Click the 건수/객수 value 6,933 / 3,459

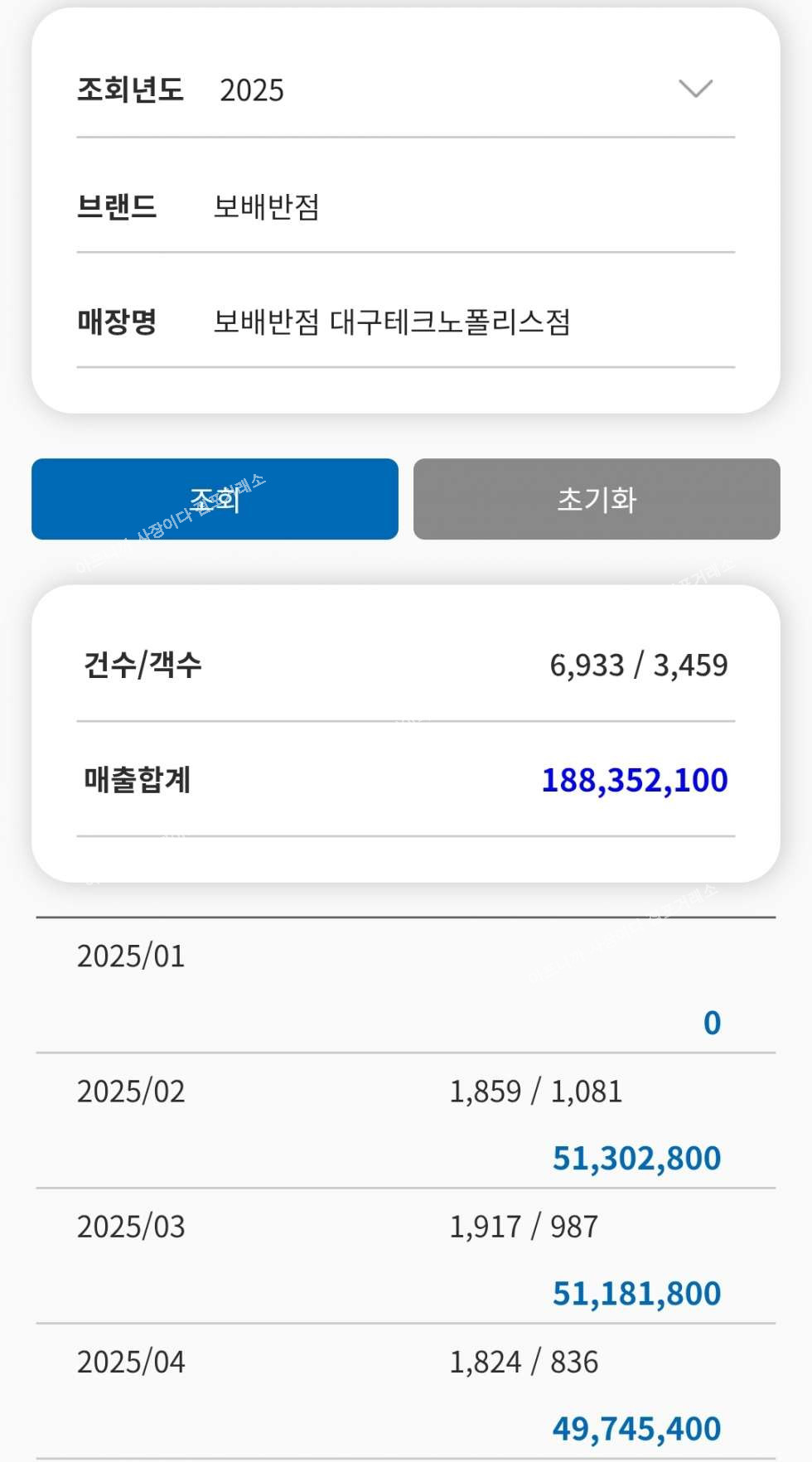(638, 665)
